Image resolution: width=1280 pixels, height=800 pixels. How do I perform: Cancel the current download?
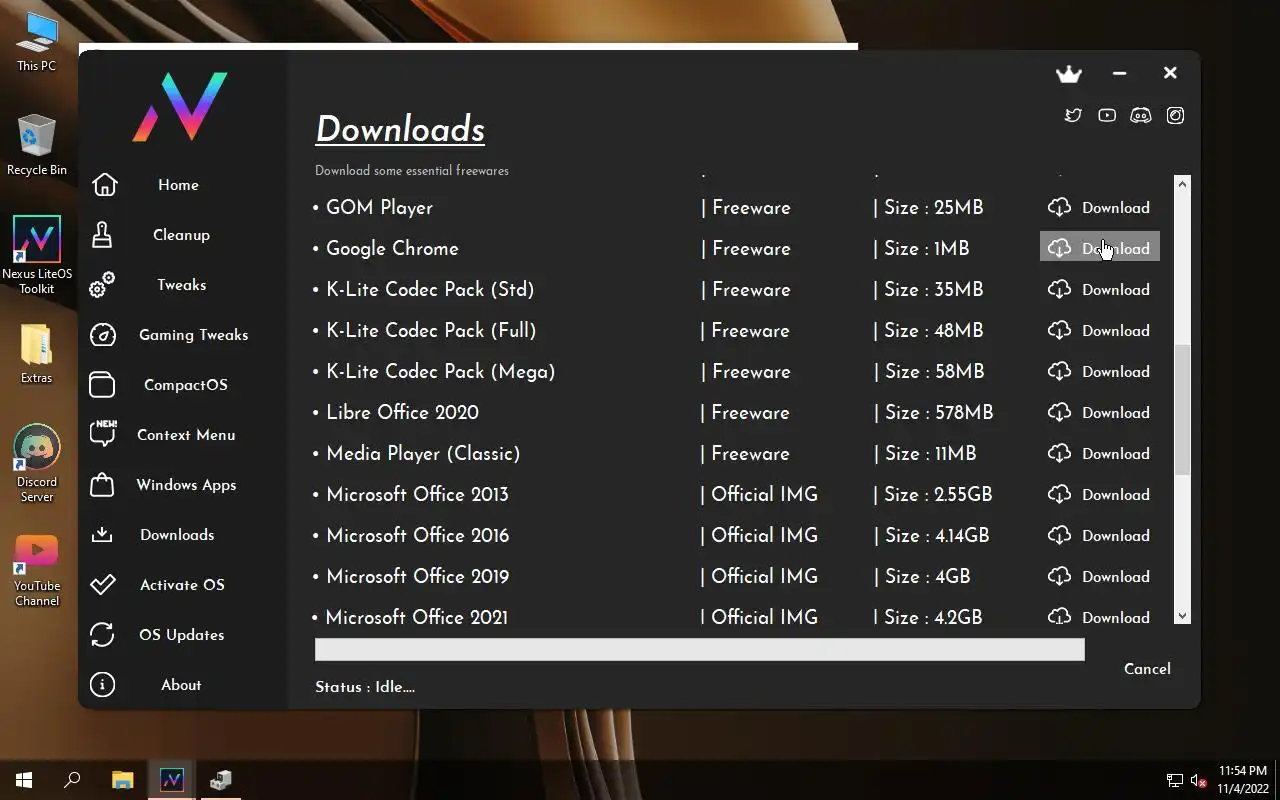click(1147, 669)
